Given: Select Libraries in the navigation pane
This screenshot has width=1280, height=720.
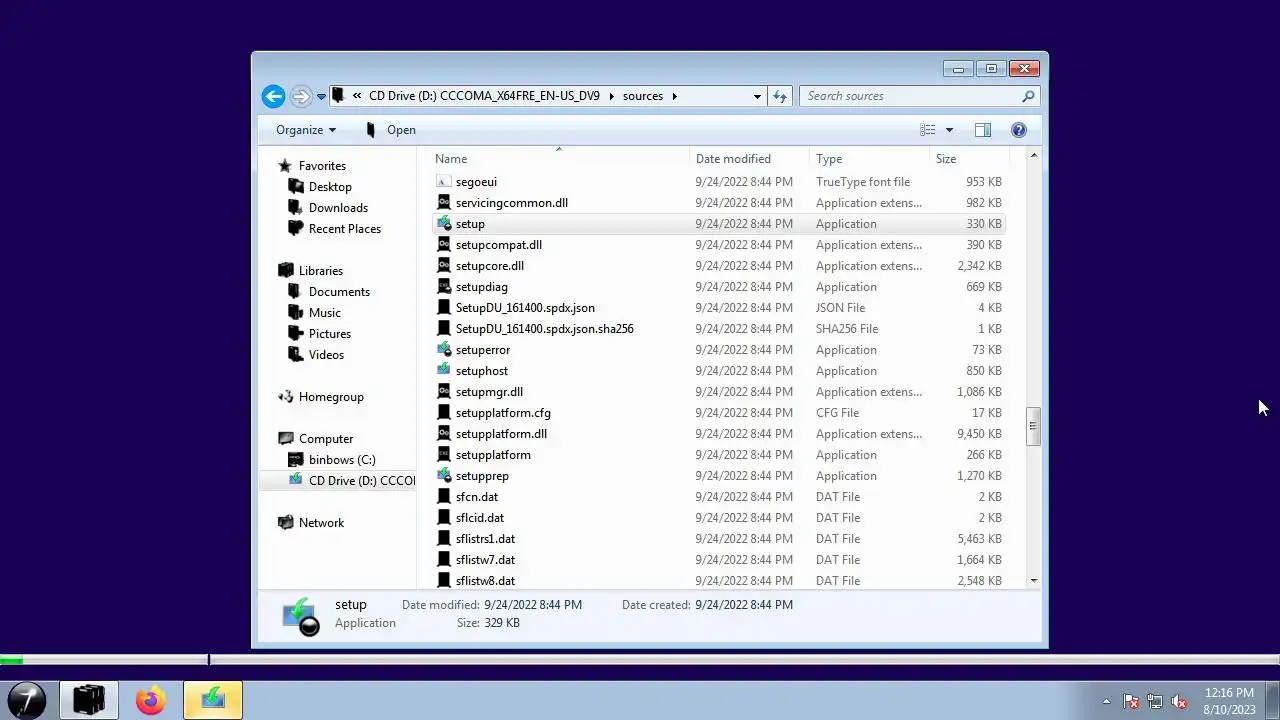Looking at the screenshot, I should pos(320,271).
